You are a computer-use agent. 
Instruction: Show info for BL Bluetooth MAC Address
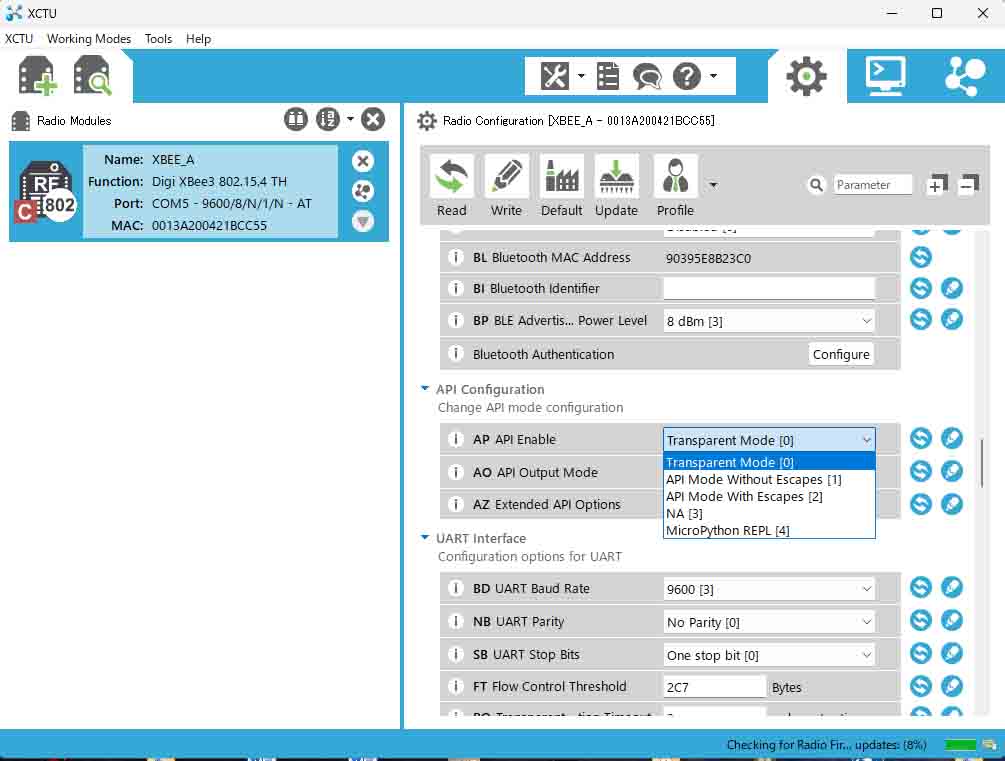(456, 258)
